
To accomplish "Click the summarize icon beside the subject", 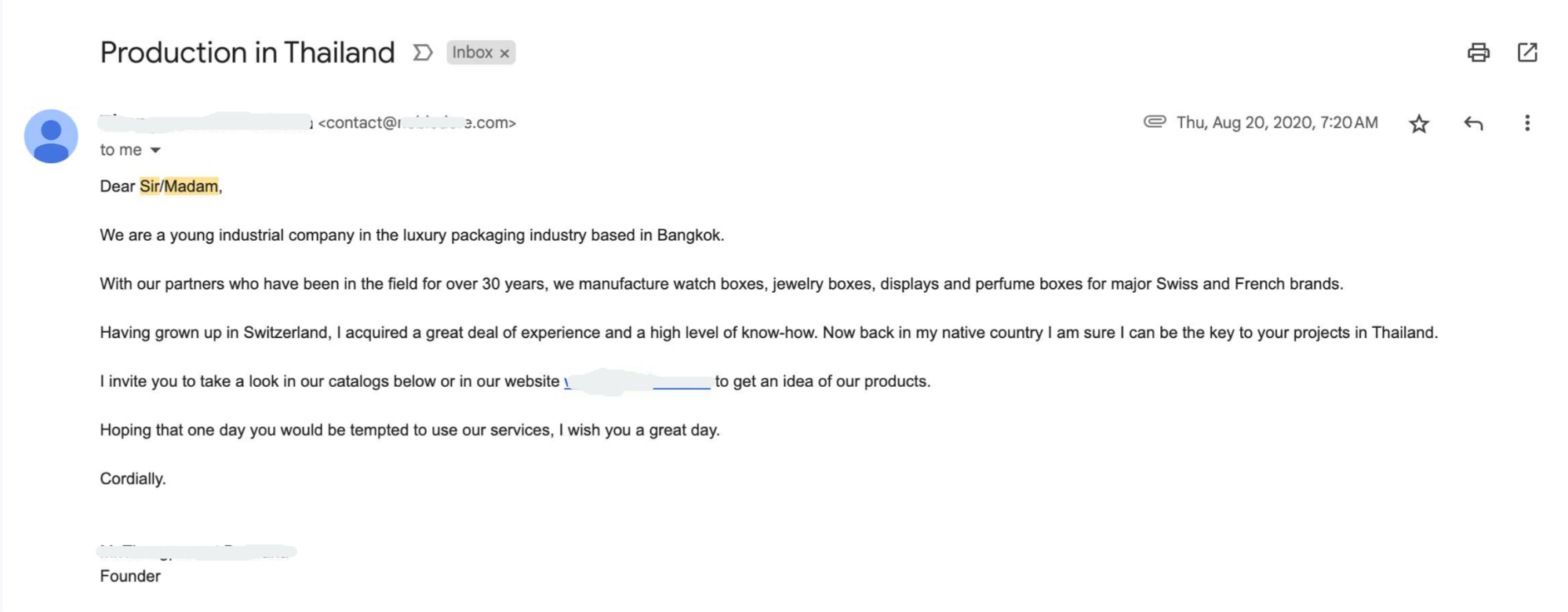I will pos(423,53).
